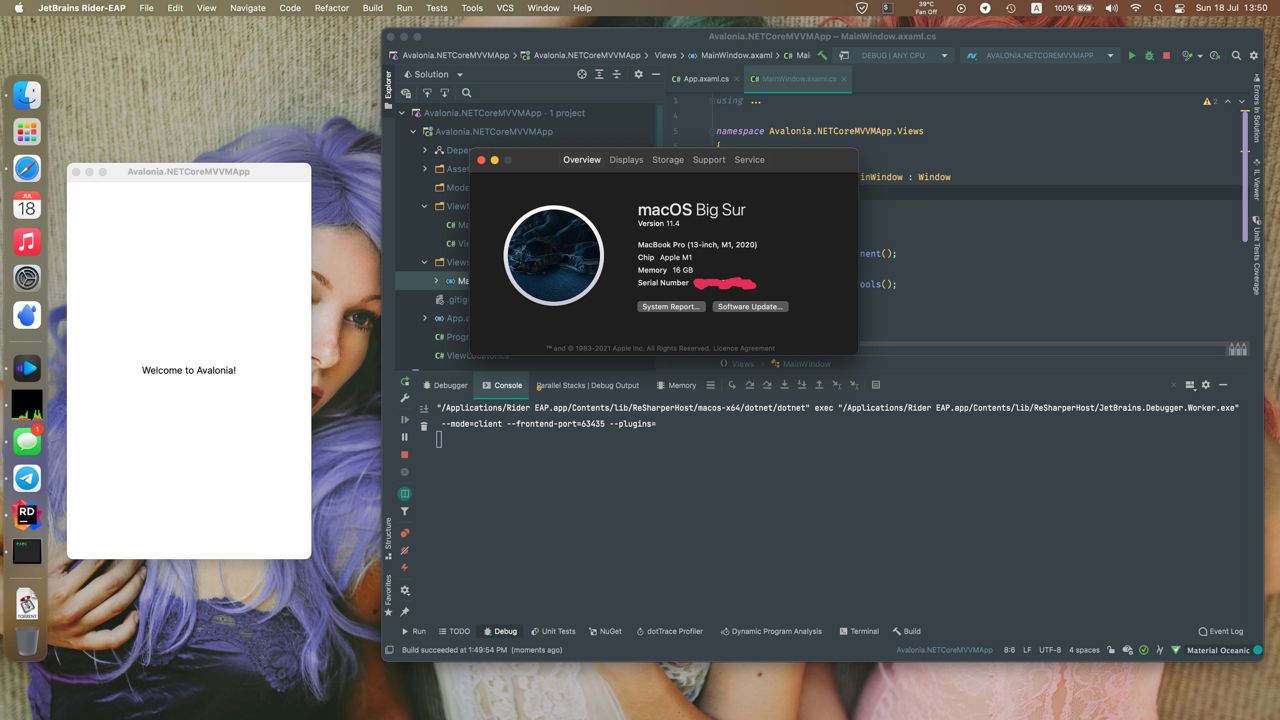Click Step Over icon in debugger toolbar
The height and width of the screenshot is (720, 1280).
coord(749,385)
